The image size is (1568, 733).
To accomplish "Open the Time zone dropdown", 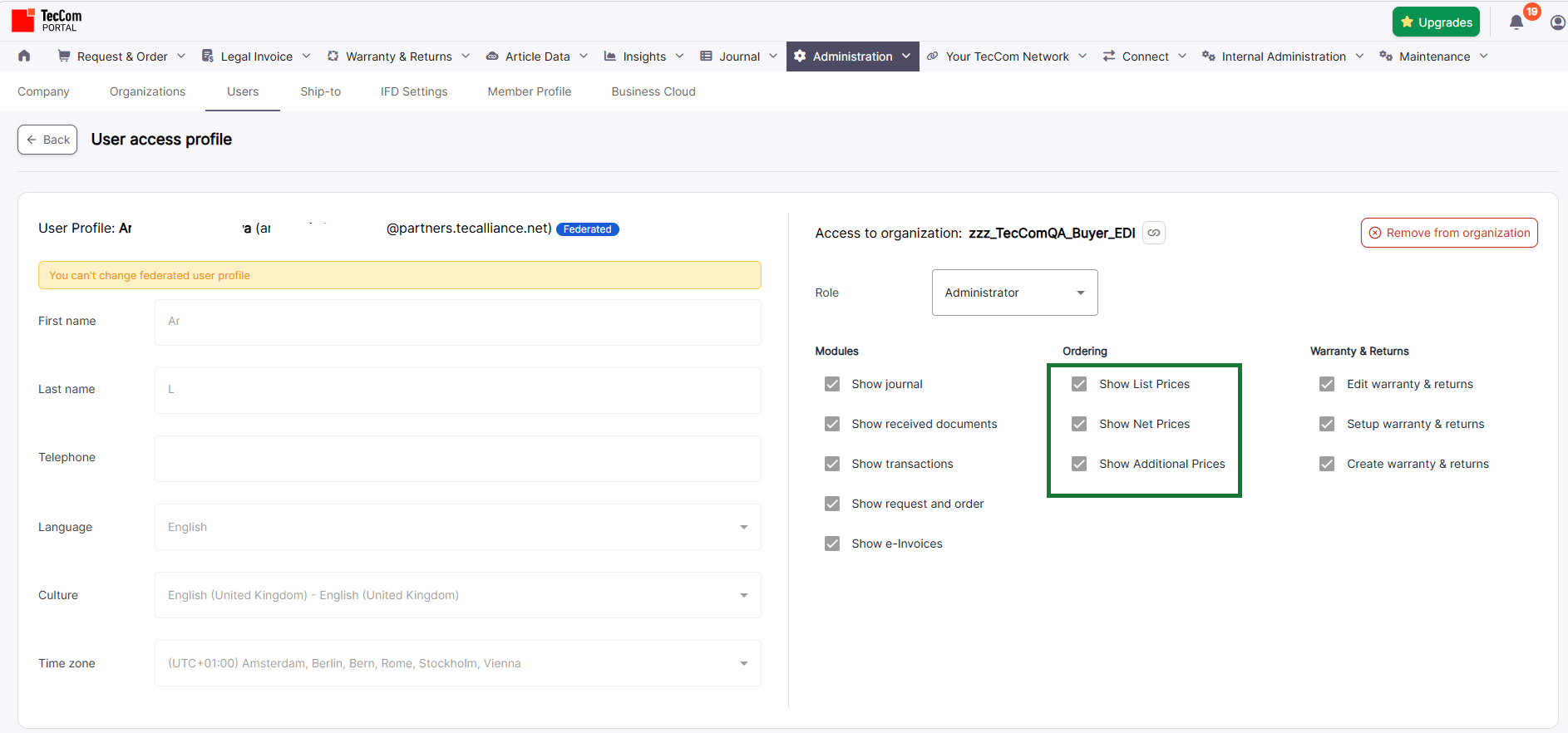I will coord(458,663).
